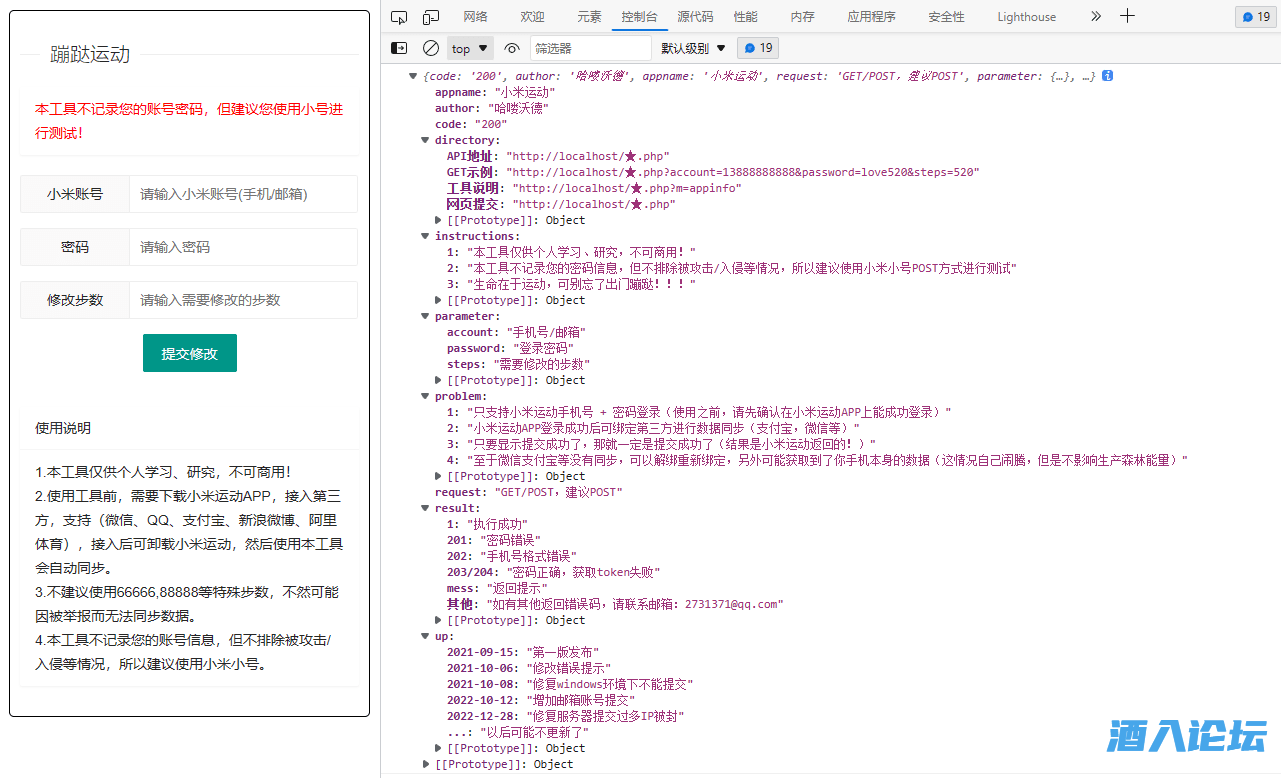Click the blue info icon beside the logged object

(1108, 76)
